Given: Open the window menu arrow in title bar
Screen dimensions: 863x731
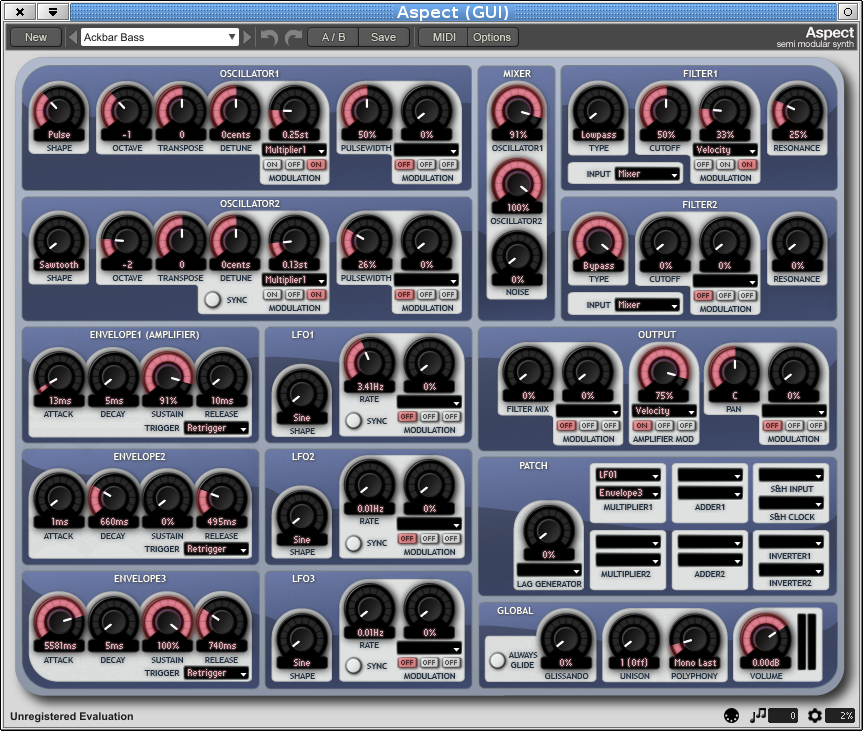Looking at the screenshot, I should click(x=53, y=12).
